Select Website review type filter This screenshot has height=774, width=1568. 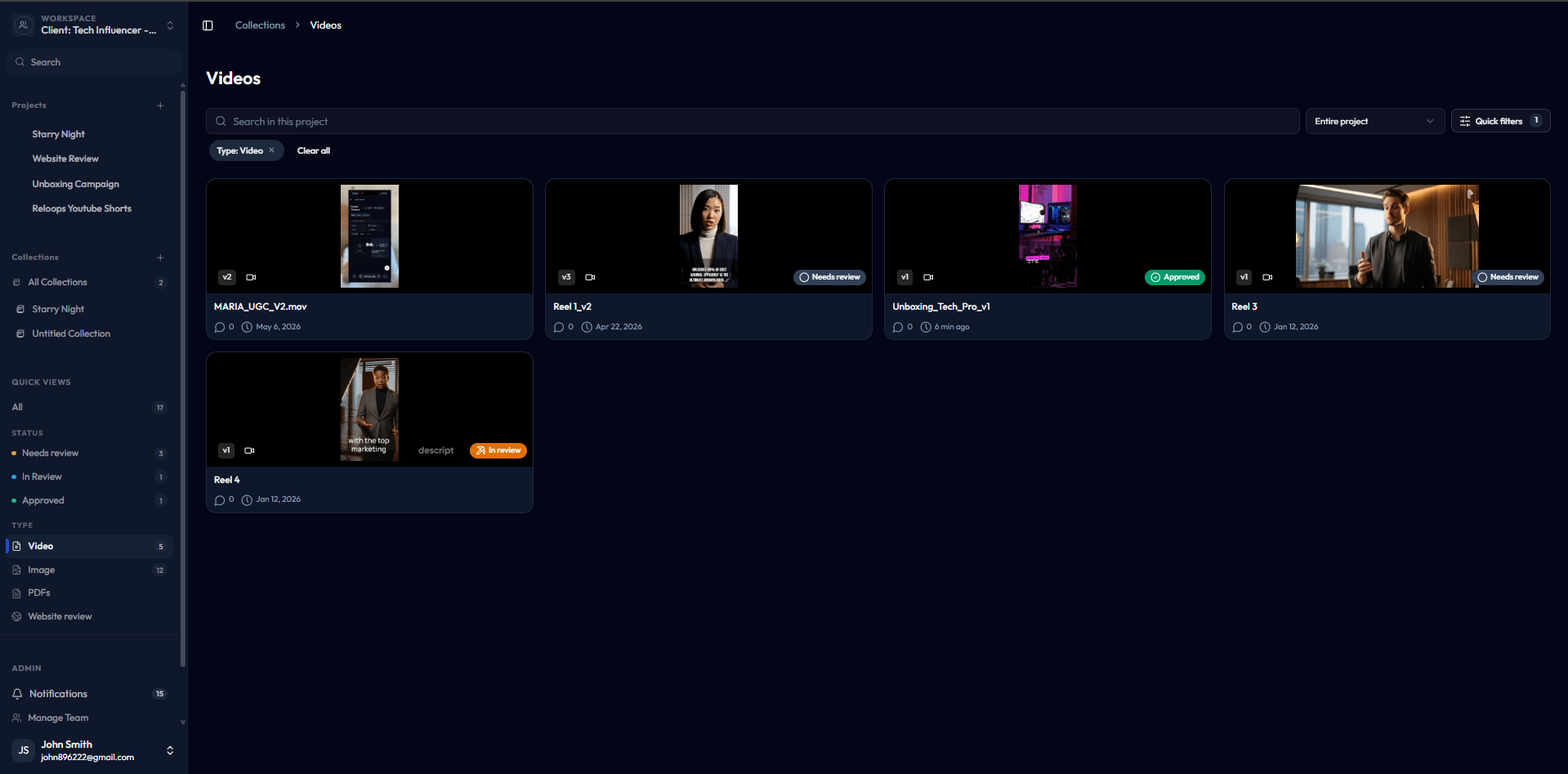tap(89, 616)
